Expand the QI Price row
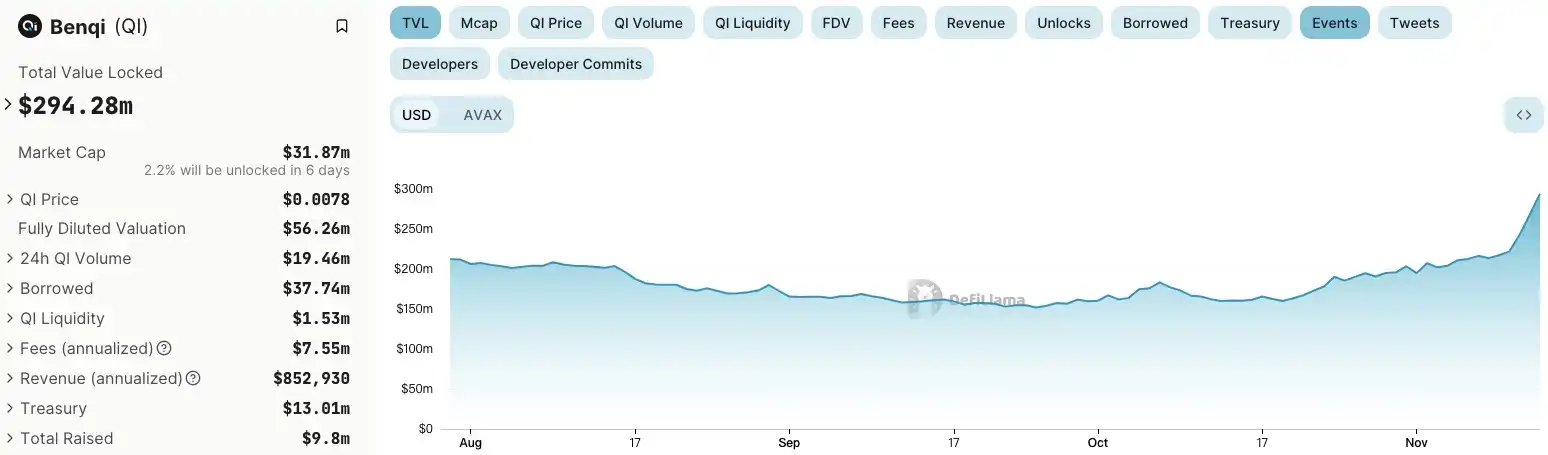This screenshot has width=1548, height=455. (x=10, y=199)
